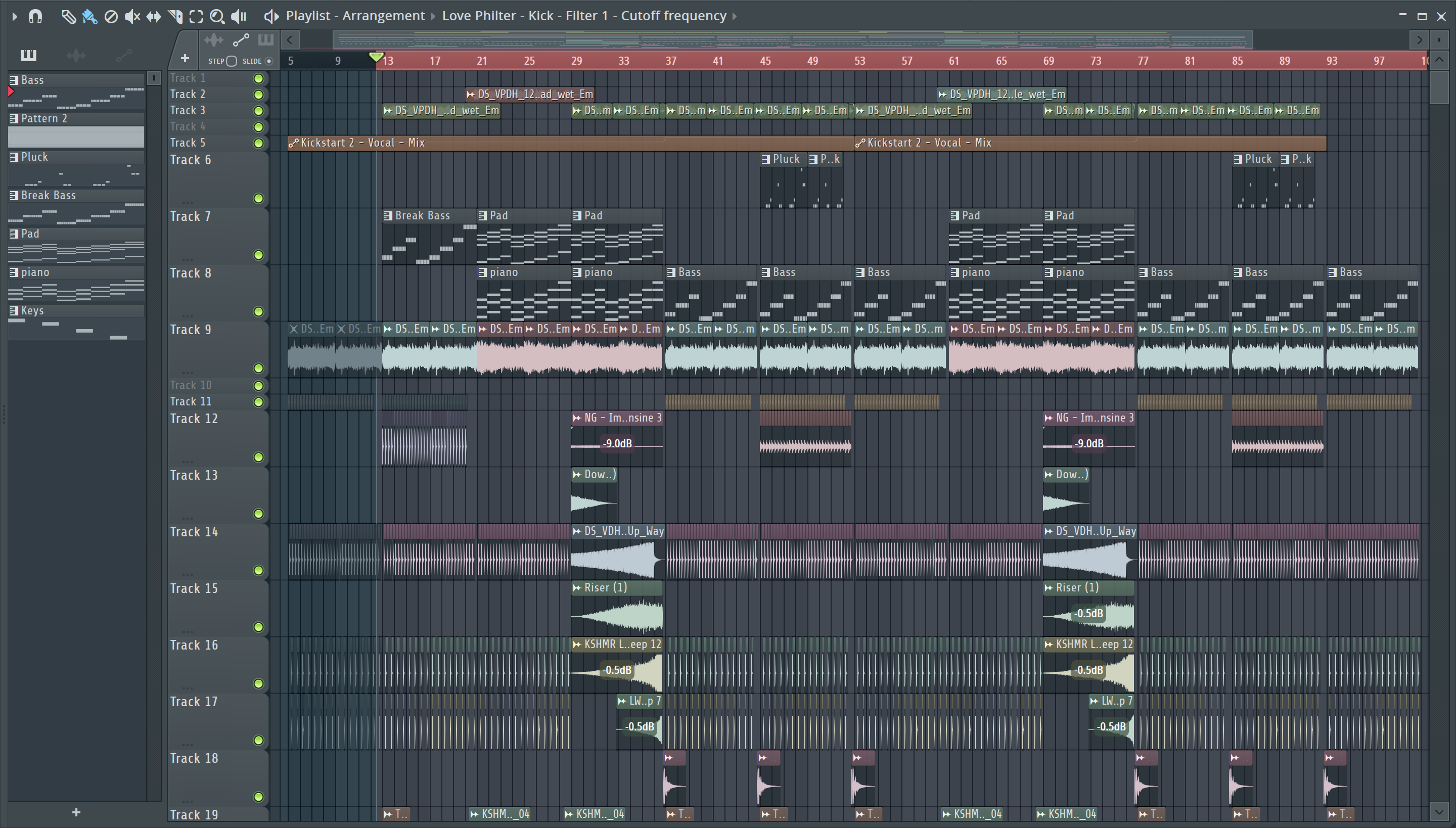Open arrangement dropdown after Playlist - Arrangement
This screenshot has width=1456, height=828.
pyautogui.click(x=433, y=17)
